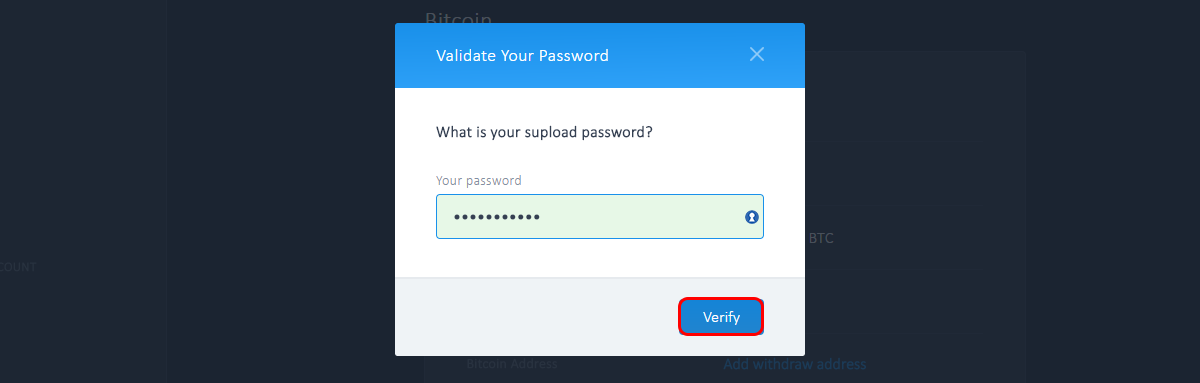Open the Add withdraw address link
This screenshot has width=1200, height=383.
(795, 364)
